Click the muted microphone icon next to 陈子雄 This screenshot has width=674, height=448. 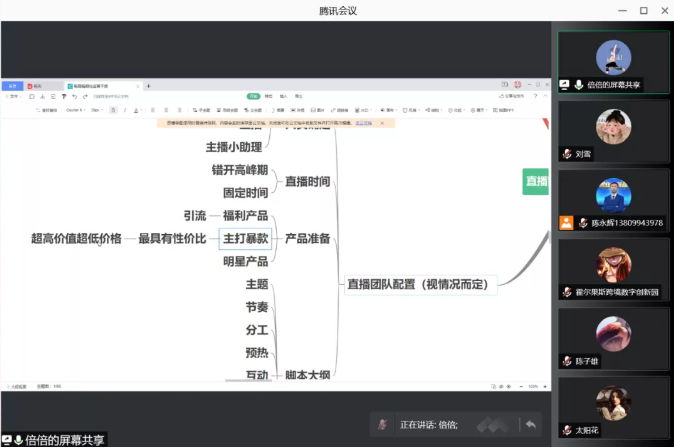coord(567,361)
